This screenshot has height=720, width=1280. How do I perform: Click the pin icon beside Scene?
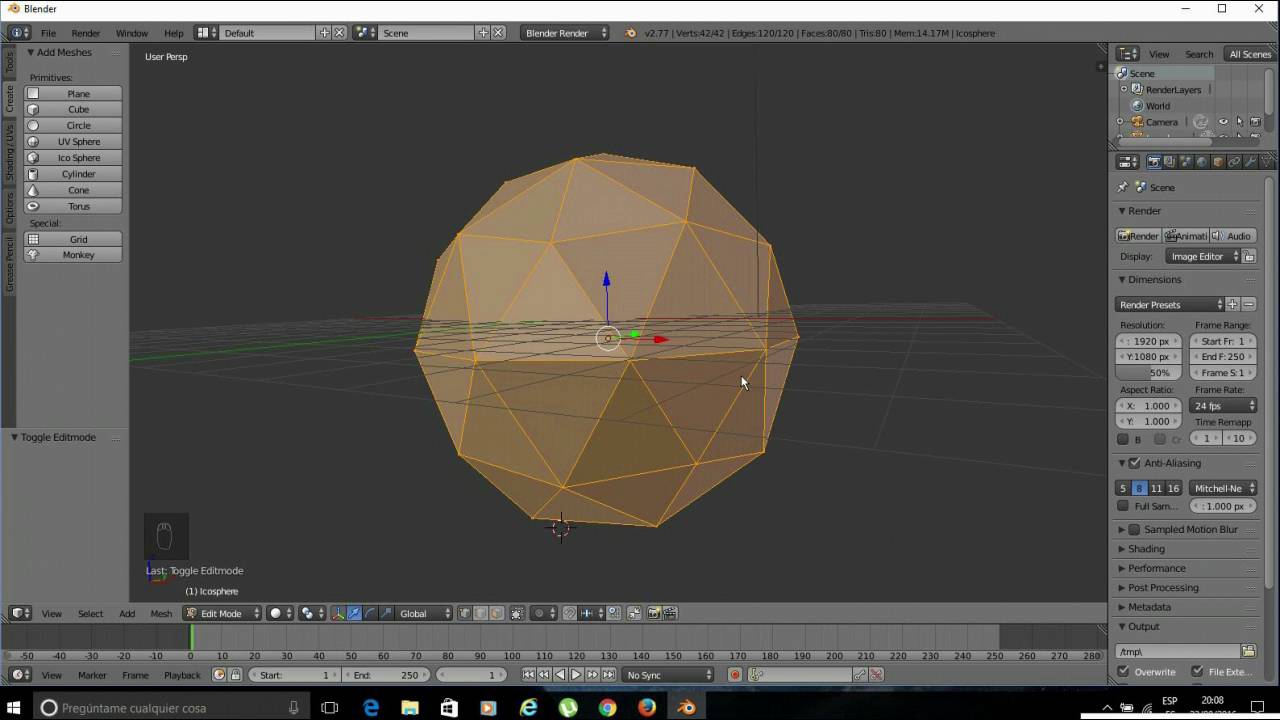(x=1122, y=187)
